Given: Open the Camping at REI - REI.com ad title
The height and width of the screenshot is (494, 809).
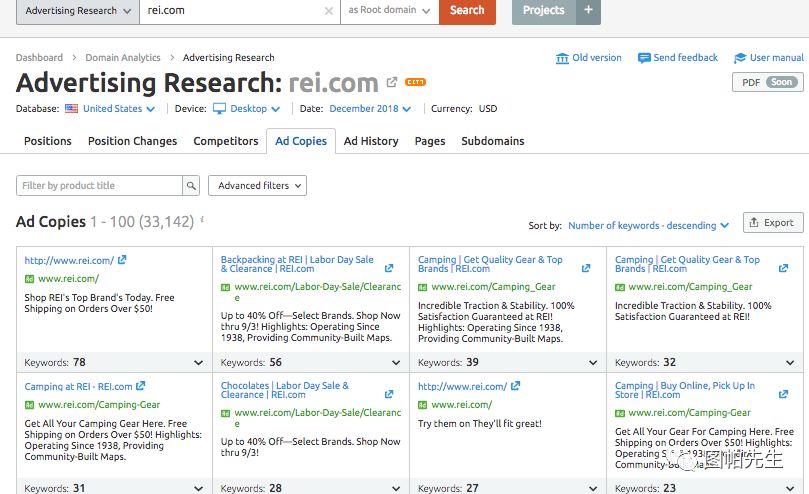Looking at the screenshot, I should 78,387.
